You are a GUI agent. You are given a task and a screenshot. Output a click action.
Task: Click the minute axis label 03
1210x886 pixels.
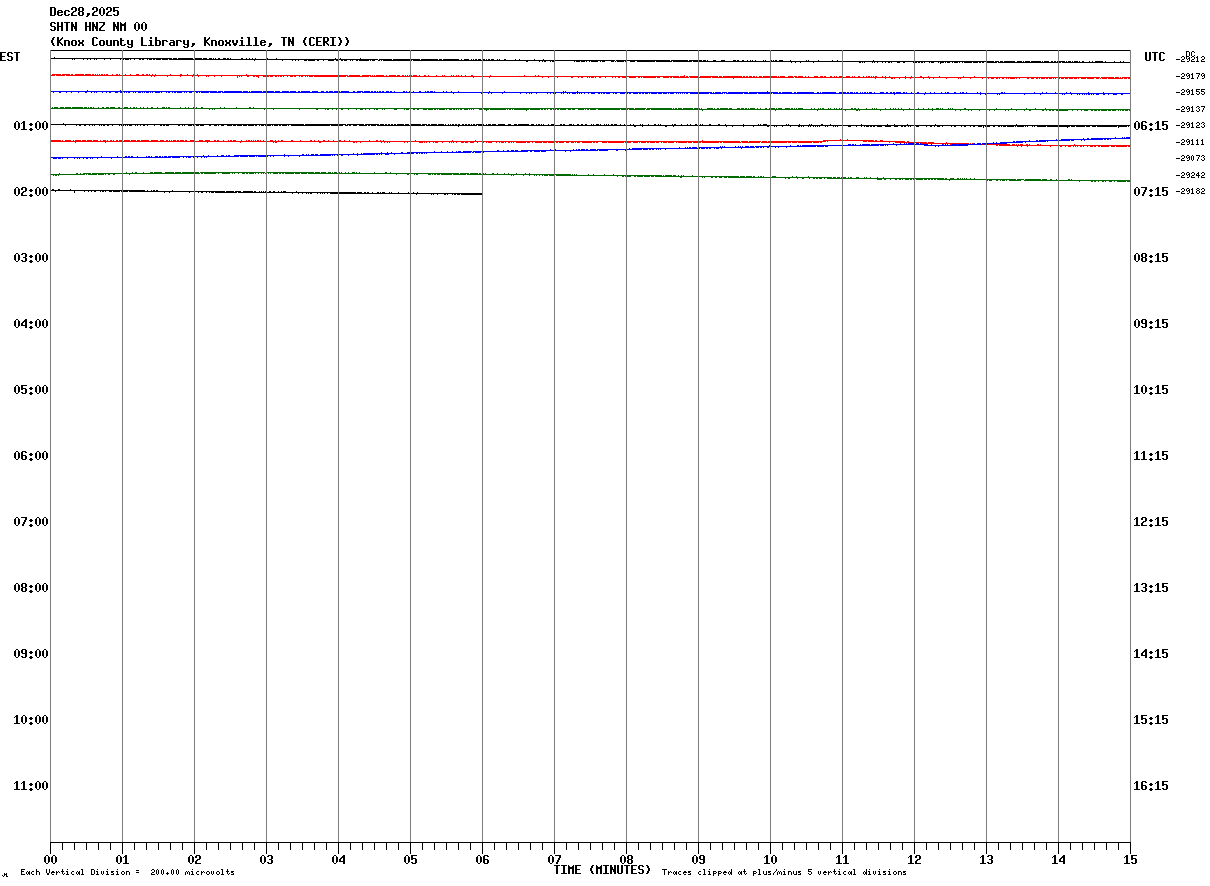266,860
